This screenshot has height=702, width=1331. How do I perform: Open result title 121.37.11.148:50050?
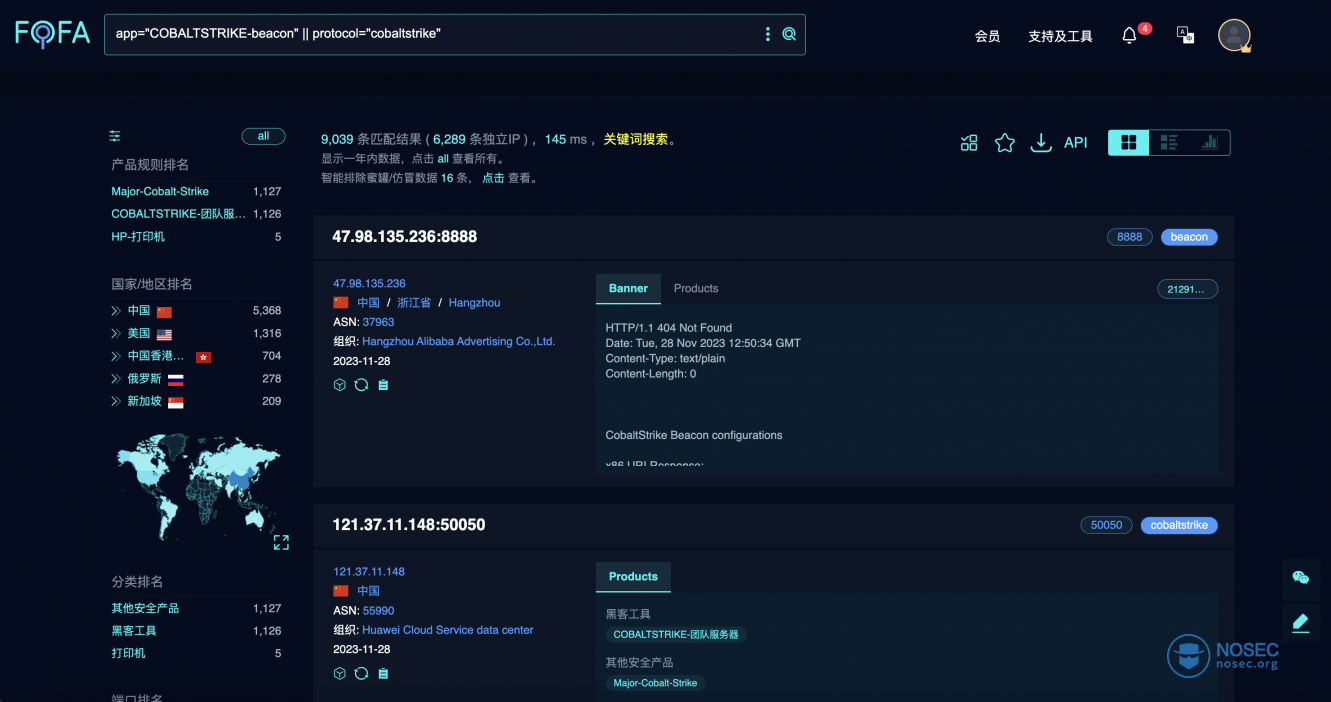pyautogui.click(x=409, y=525)
